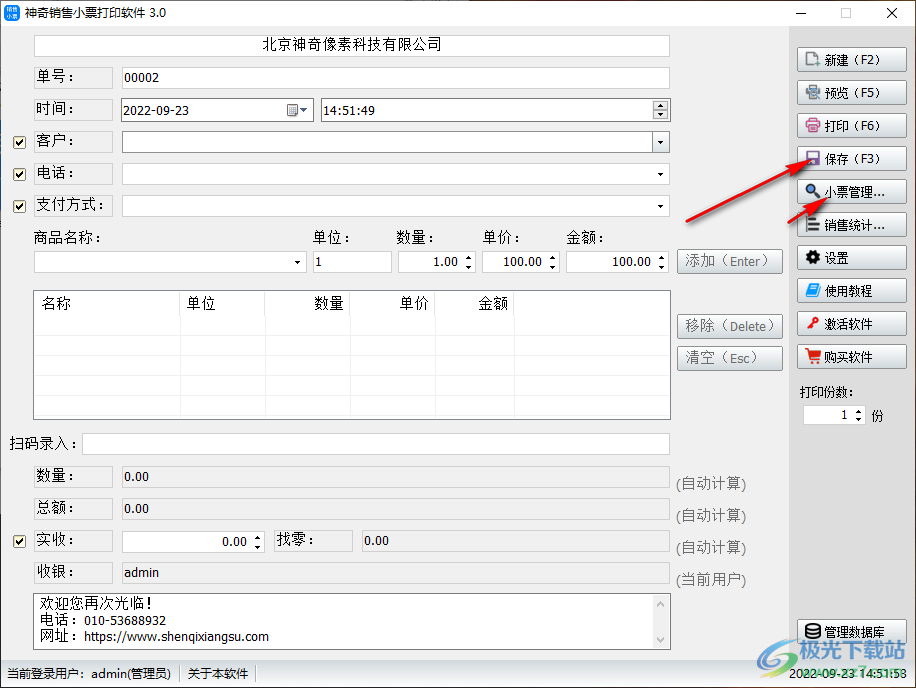Open sales statistics (销售统计) list icon

point(812,224)
